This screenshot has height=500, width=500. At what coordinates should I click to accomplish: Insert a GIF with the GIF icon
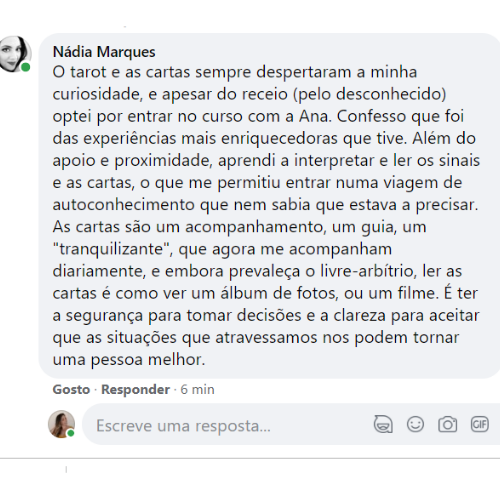480,424
